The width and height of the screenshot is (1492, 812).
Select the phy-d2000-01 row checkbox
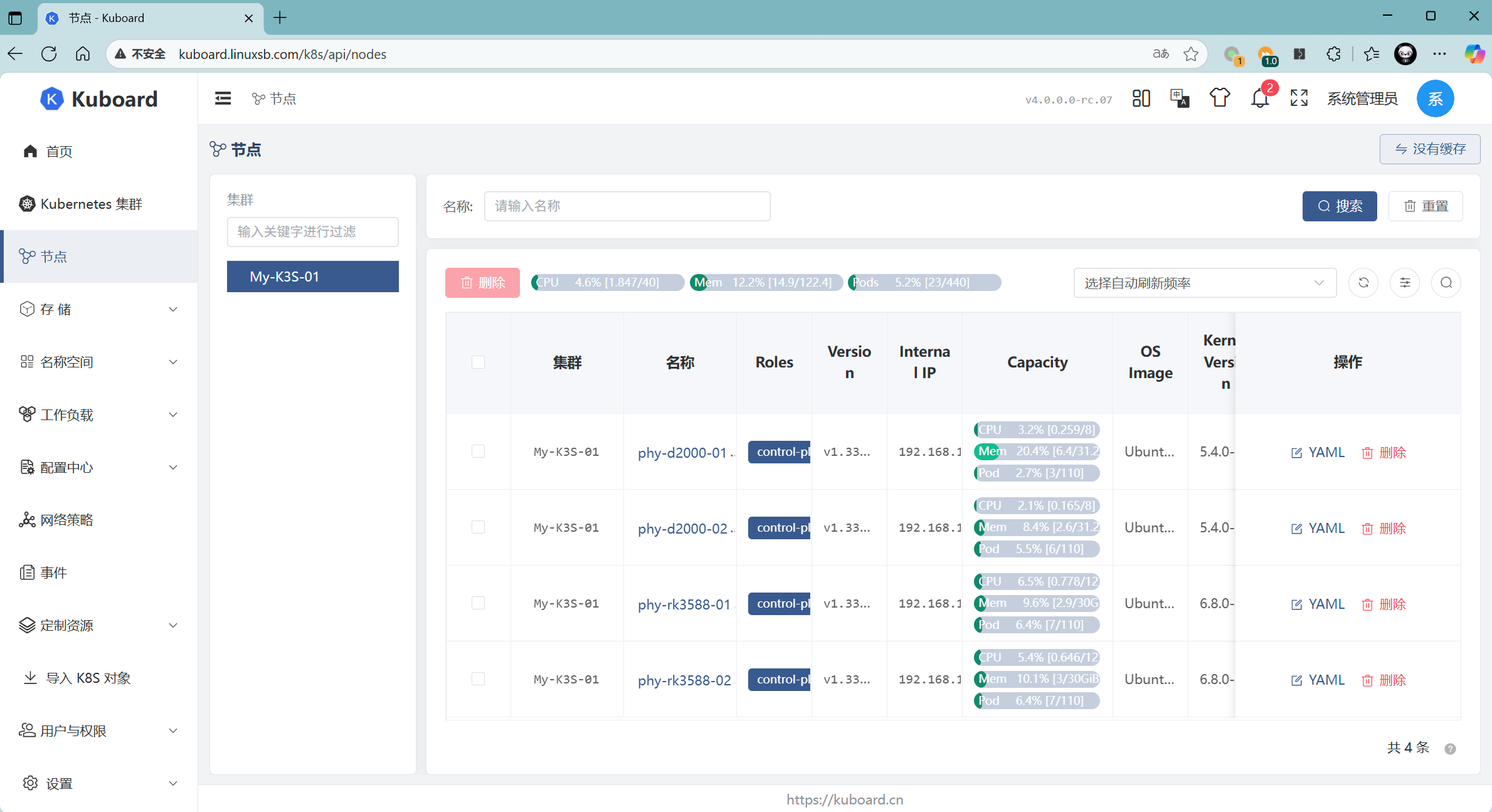coord(478,451)
